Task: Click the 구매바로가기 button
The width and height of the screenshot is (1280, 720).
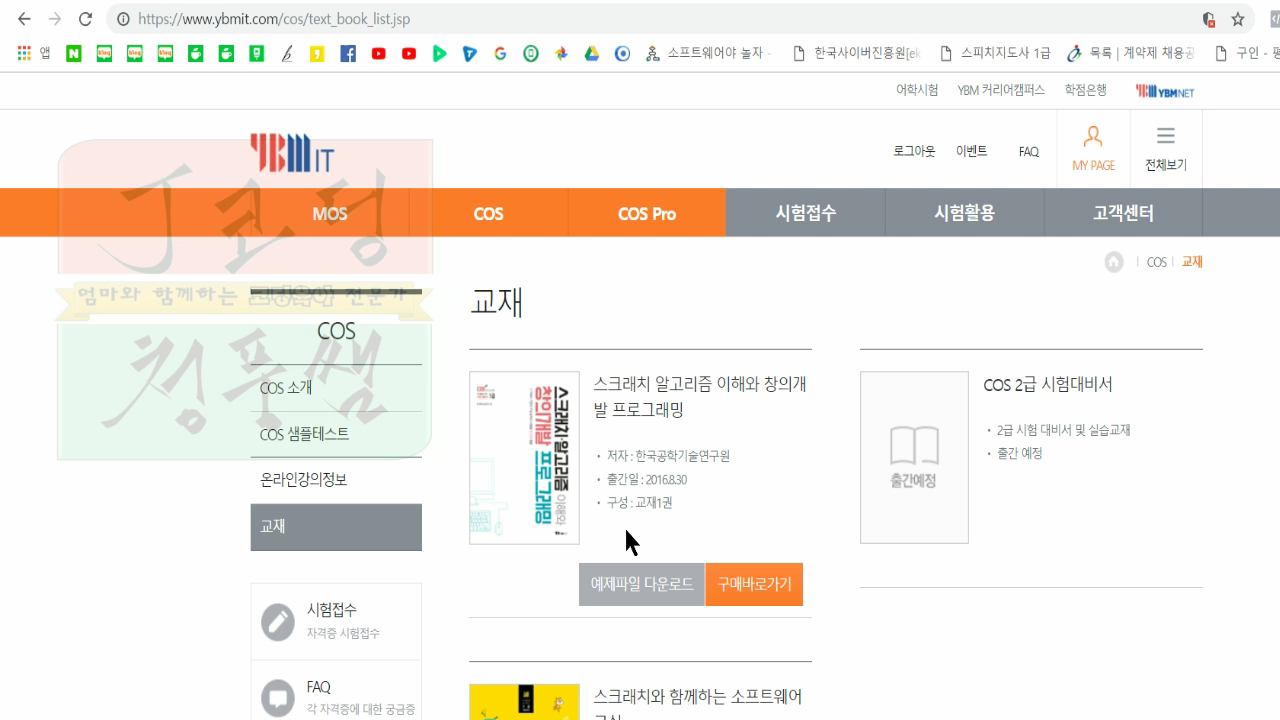Action: click(x=755, y=584)
